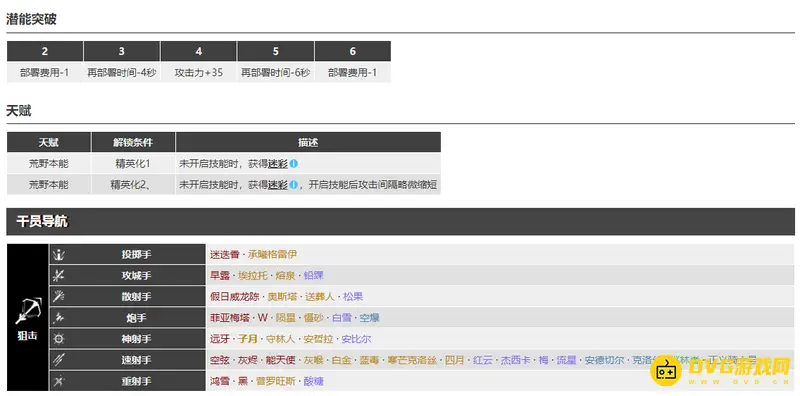Viewport: 800px width, 396px height.
Task: Open operator 白金 page
Action: coord(342,360)
